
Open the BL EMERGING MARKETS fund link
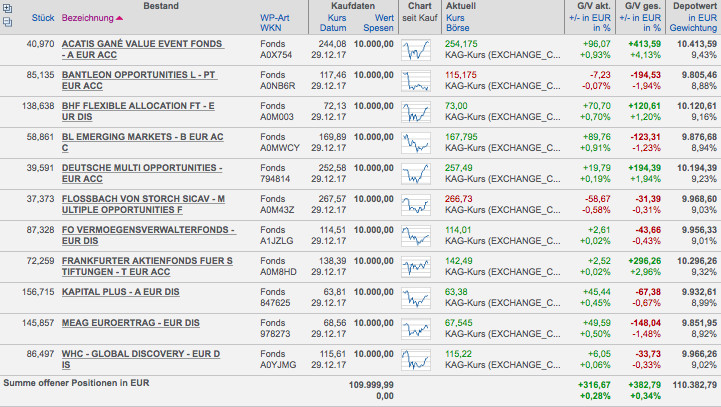click(x=143, y=142)
